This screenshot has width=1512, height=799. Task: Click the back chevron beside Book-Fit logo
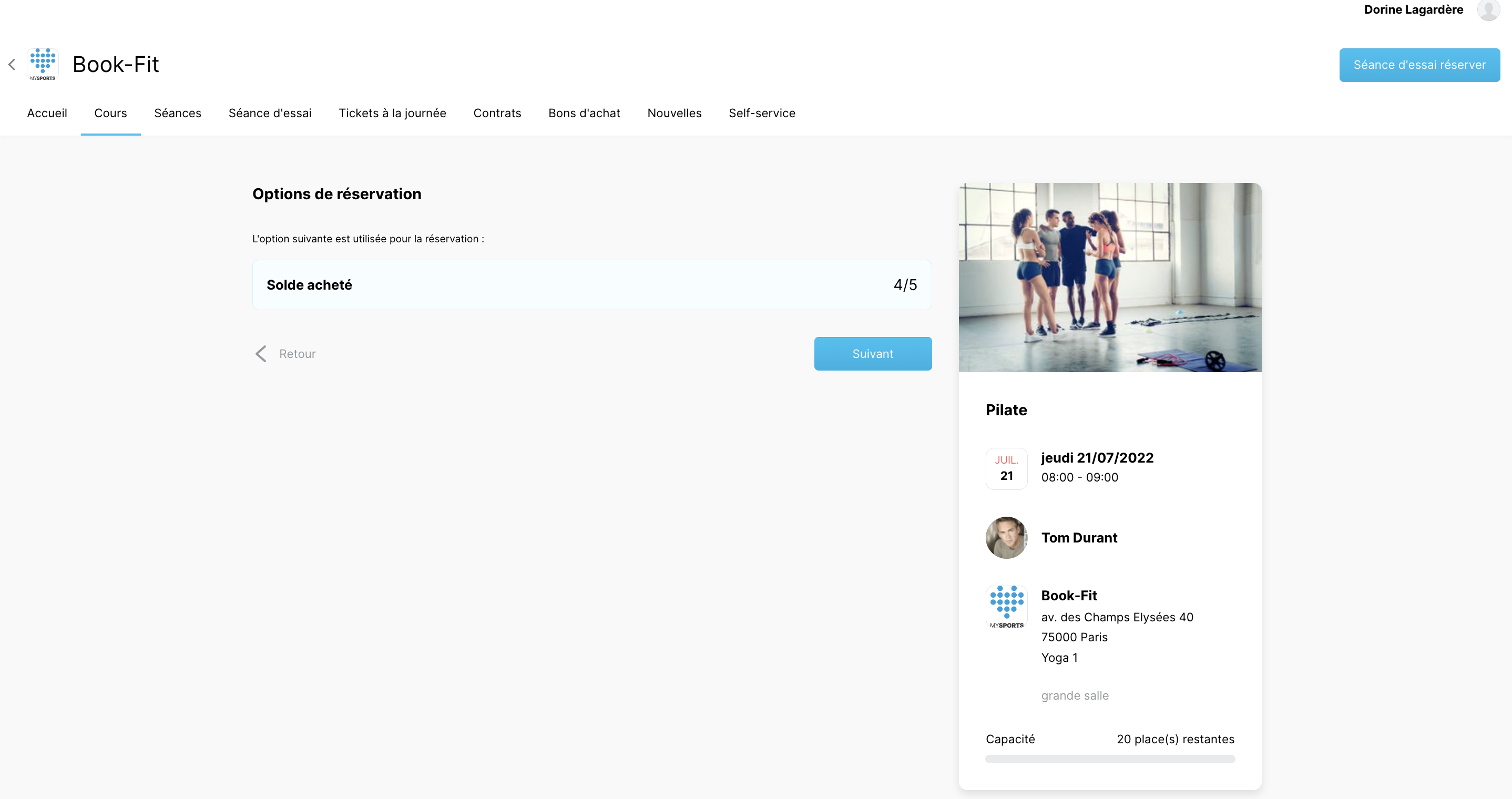12,65
